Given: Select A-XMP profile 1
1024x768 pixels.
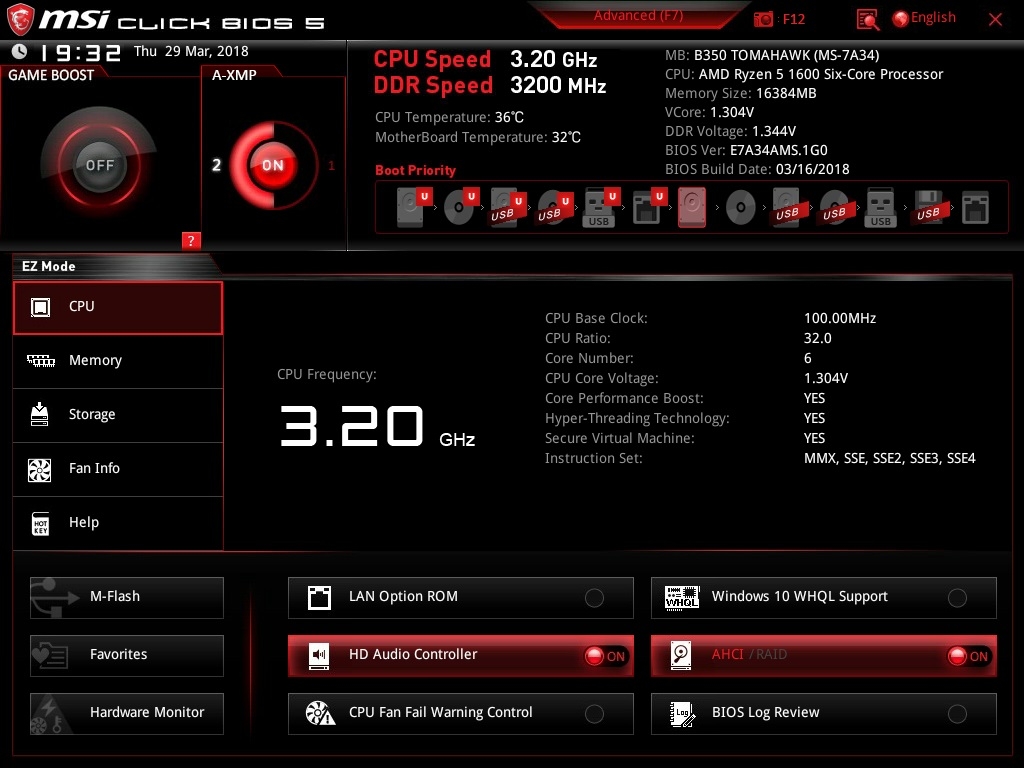Looking at the screenshot, I should [x=332, y=165].
